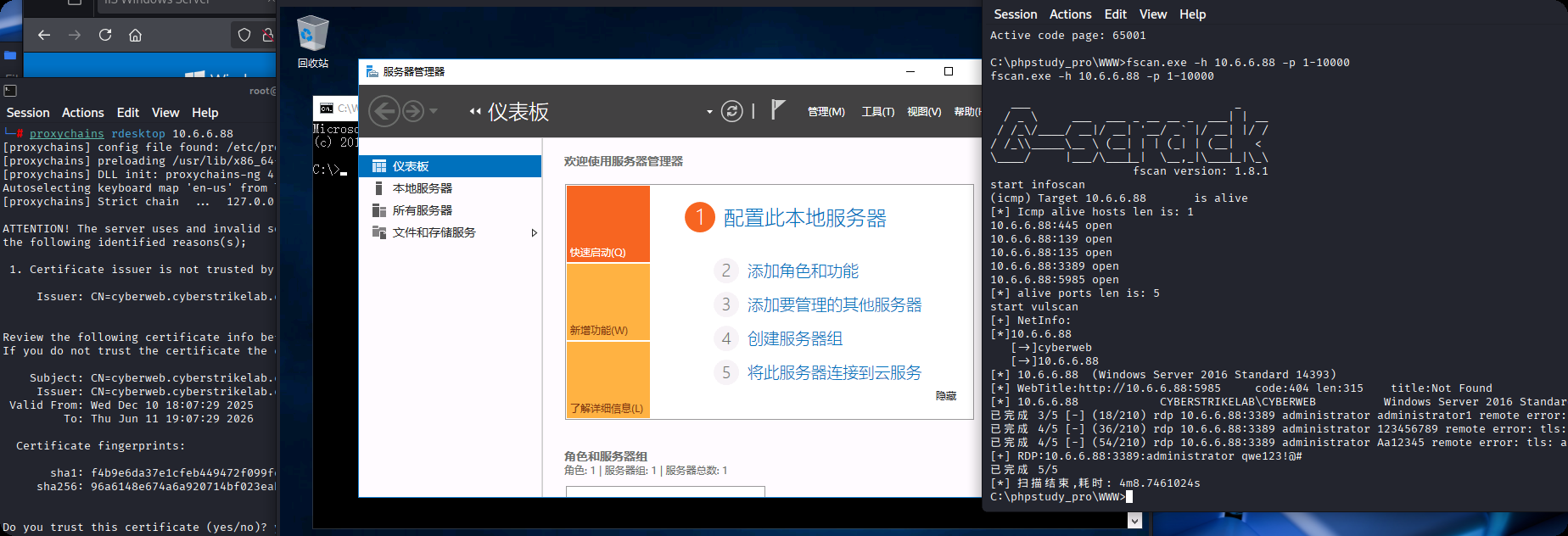
Task: Open the Actions menu in right terminal
Action: [x=1070, y=14]
